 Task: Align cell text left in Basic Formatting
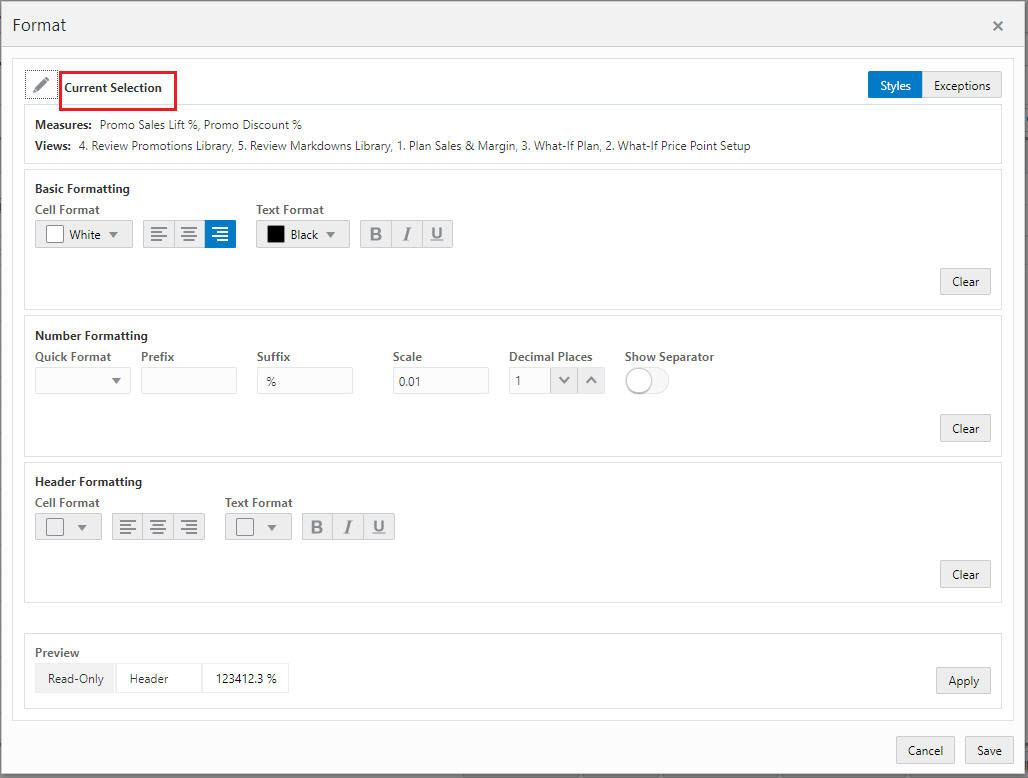point(159,234)
